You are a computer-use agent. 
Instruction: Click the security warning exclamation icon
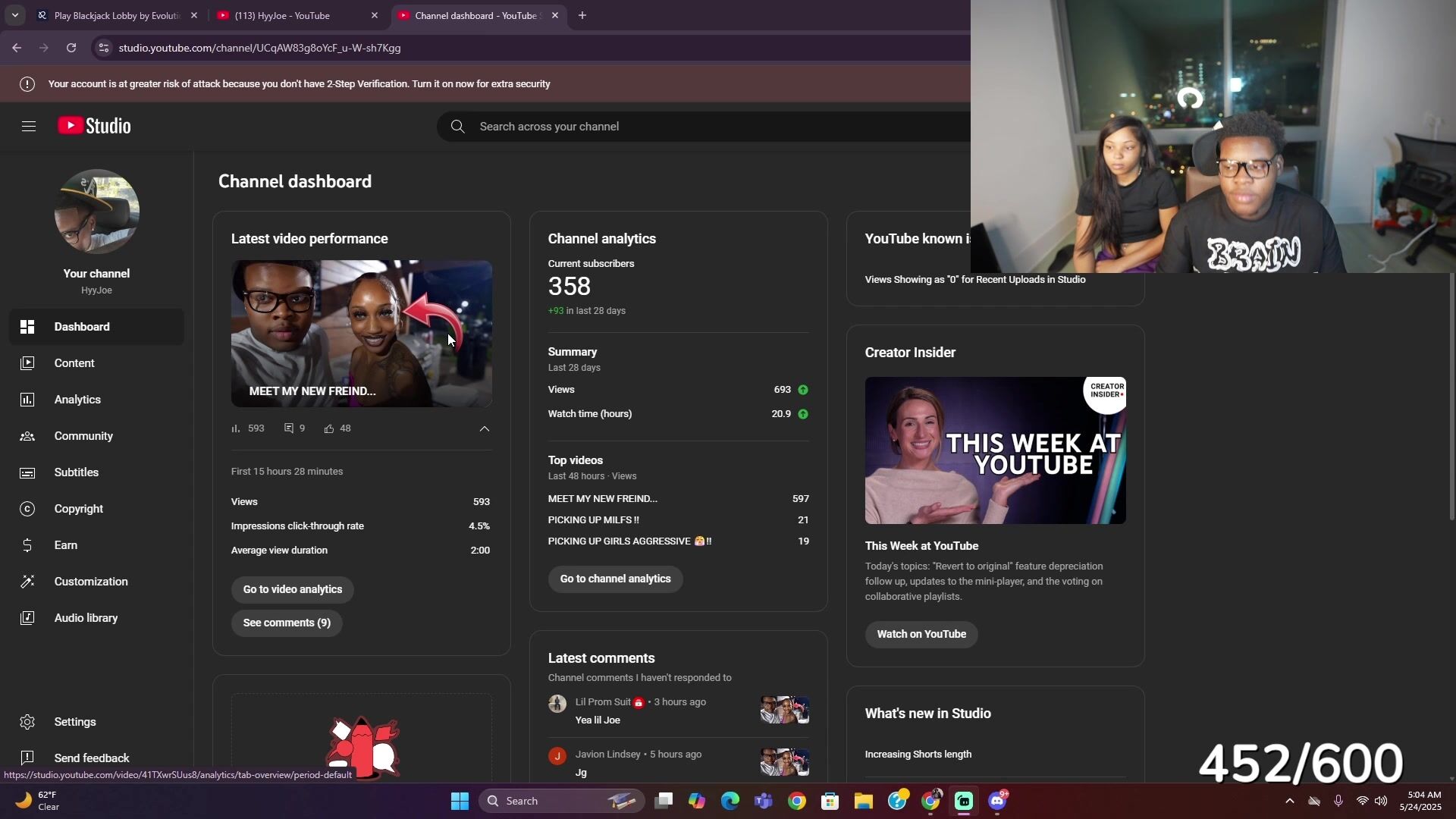coord(27,84)
